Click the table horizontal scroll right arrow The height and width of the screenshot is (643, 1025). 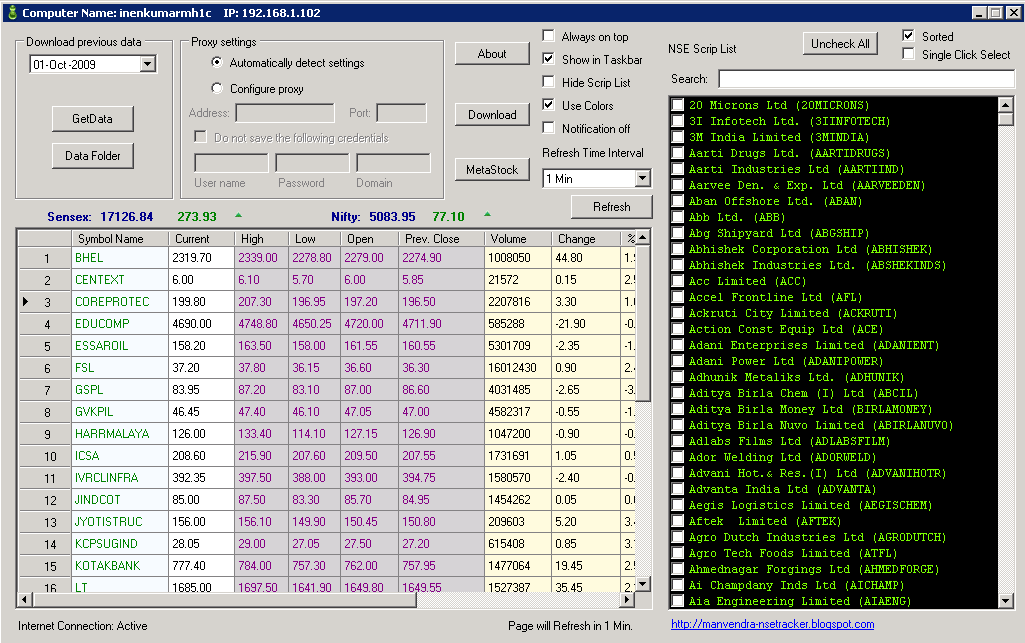[x=628, y=599]
